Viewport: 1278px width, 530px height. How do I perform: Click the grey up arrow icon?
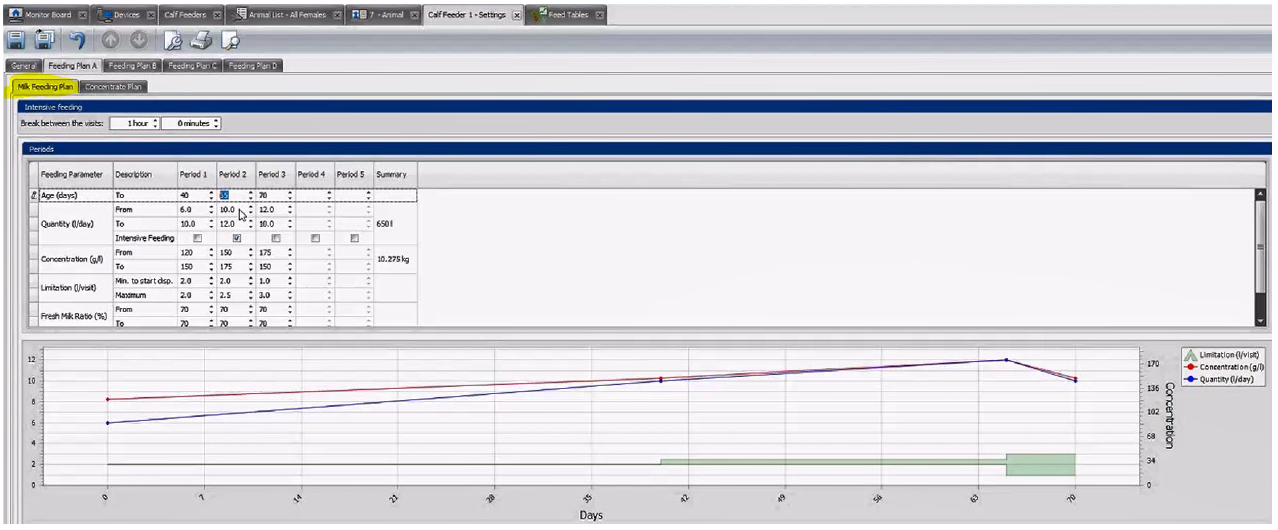pyautogui.click(x=110, y=41)
